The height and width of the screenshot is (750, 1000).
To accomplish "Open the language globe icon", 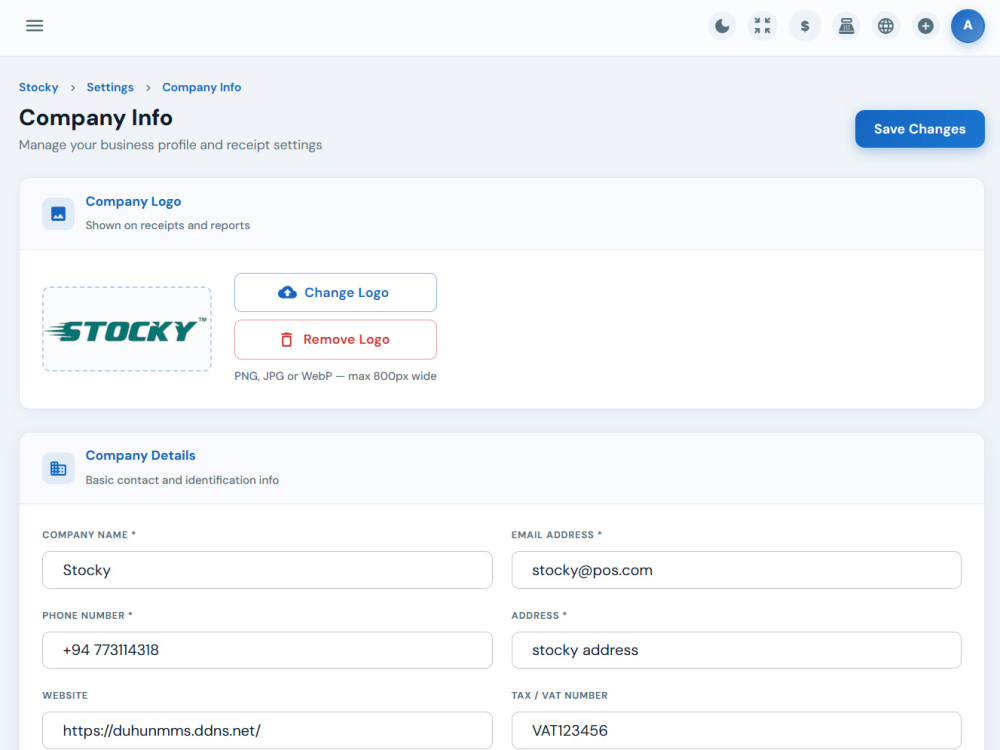I will (886, 26).
